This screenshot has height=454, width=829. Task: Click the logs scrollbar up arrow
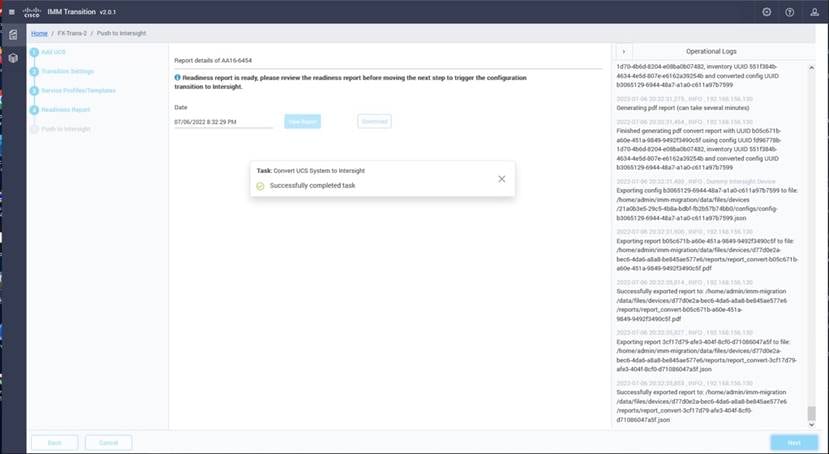point(812,68)
